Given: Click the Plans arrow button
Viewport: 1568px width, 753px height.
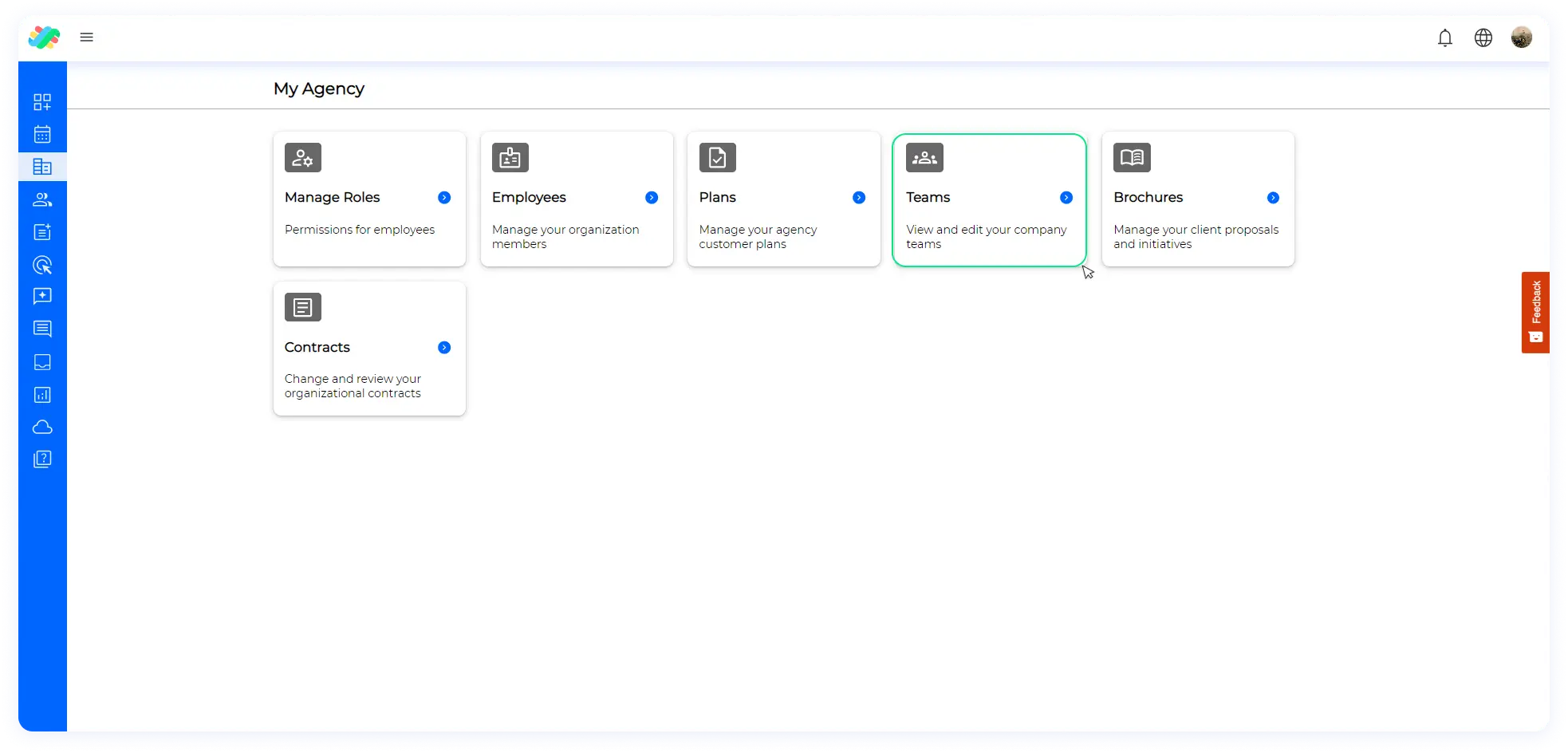Looking at the screenshot, I should 859,198.
